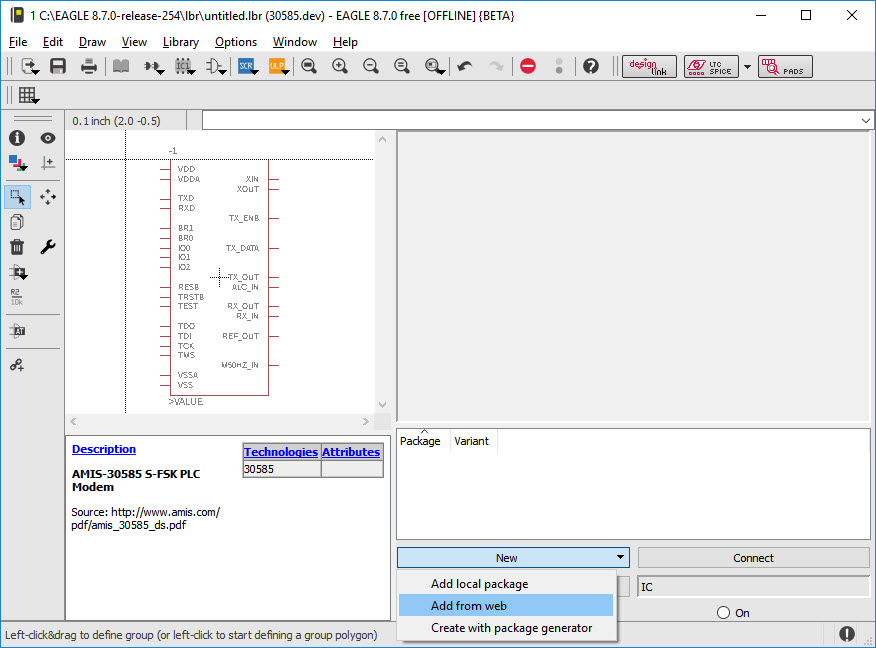
Task: Click the Info tool icon
Action: (17, 138)
